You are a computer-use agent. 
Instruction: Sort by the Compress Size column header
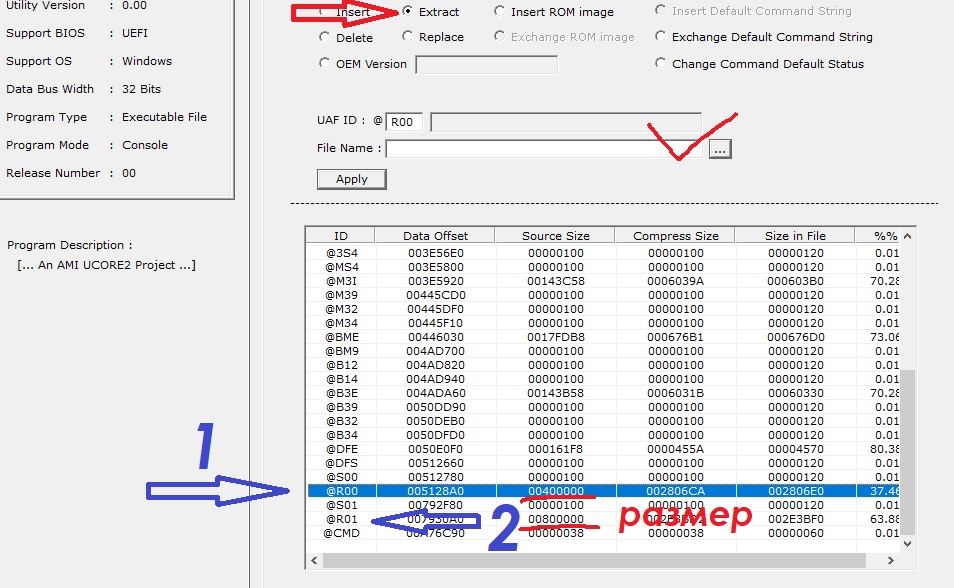tap(675, 236)
